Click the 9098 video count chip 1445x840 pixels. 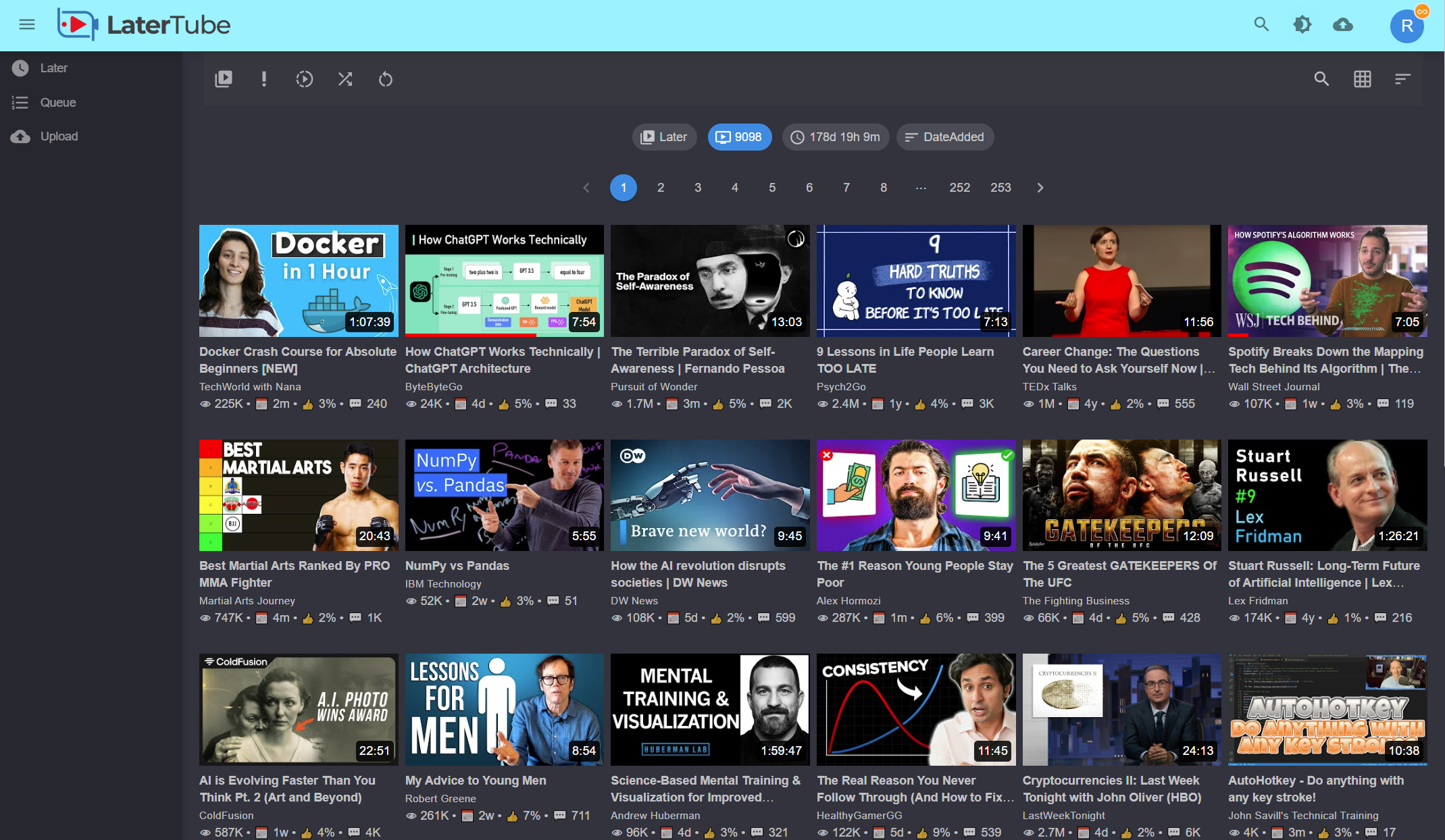pyautogui.click(x=739, y=137)
